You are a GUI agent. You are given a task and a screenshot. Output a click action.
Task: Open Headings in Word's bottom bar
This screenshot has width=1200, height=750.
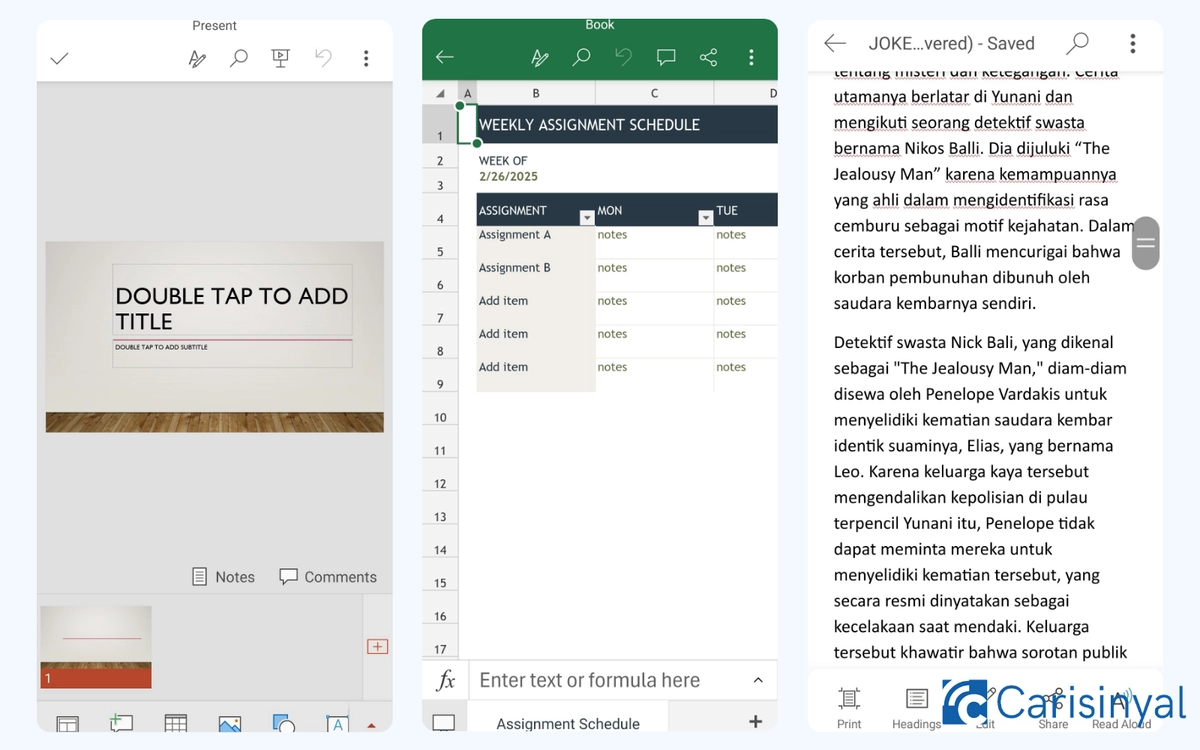[x=916, y=708]
